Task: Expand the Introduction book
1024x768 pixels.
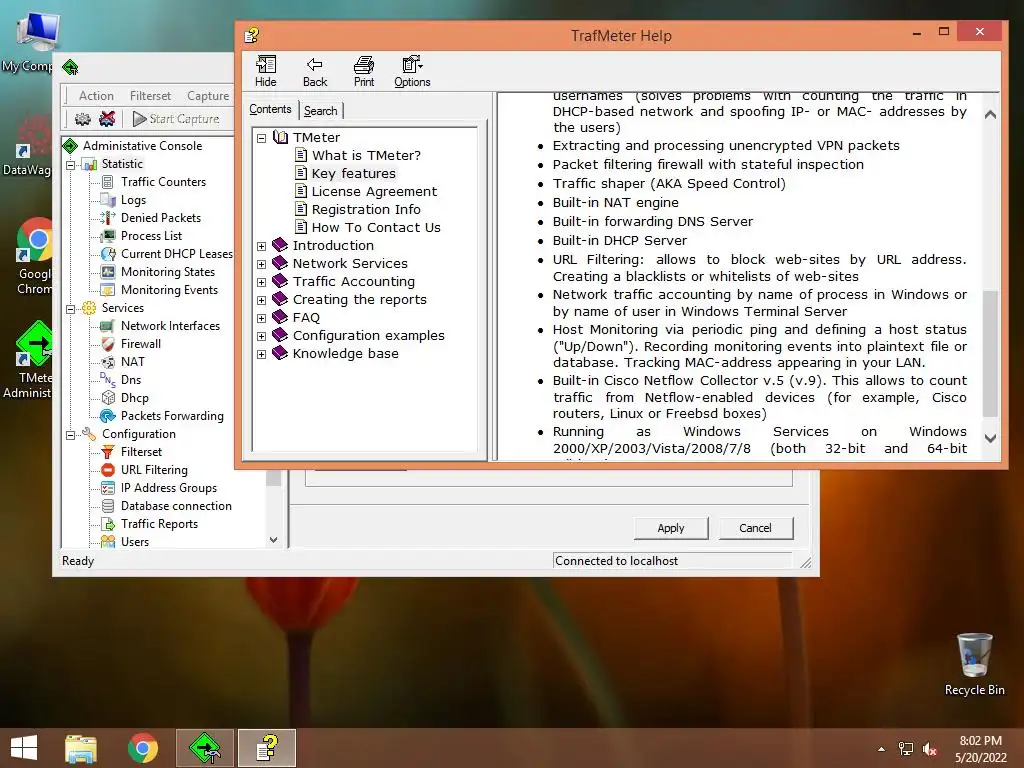Action: [x=261, y=246]
